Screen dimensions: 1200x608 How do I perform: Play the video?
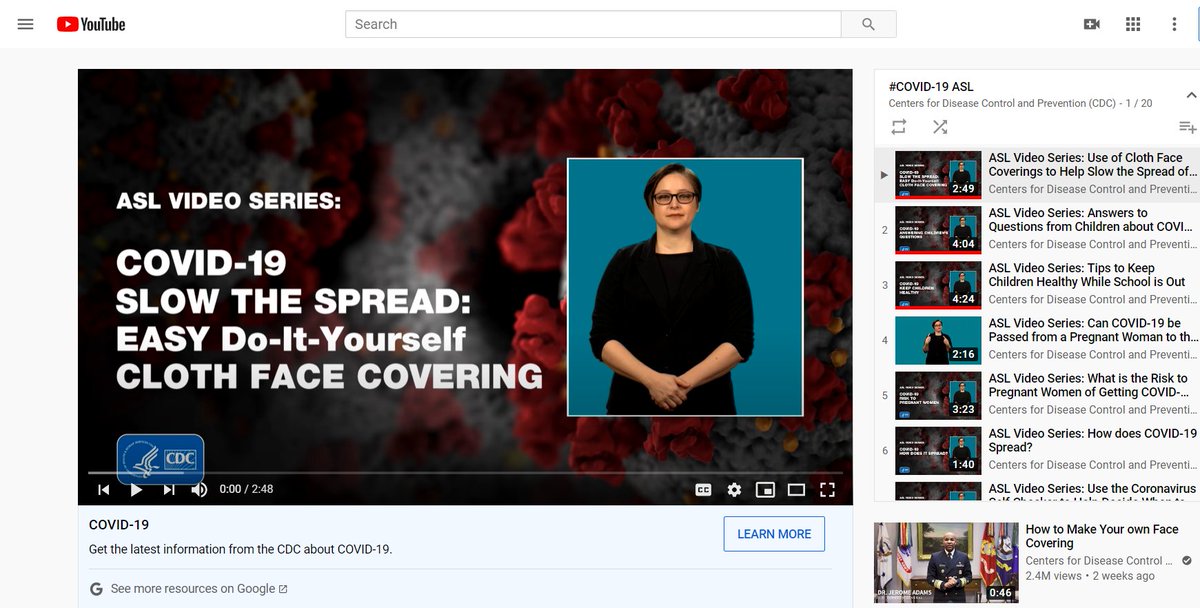point(137,489)
